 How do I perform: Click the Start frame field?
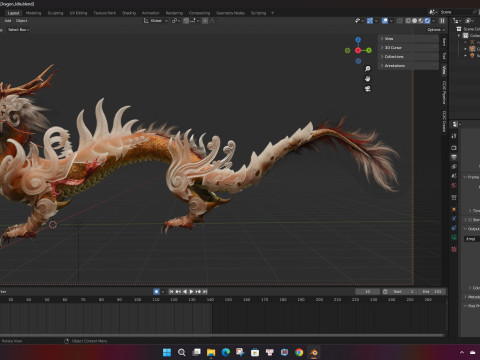tap(403, 292)
